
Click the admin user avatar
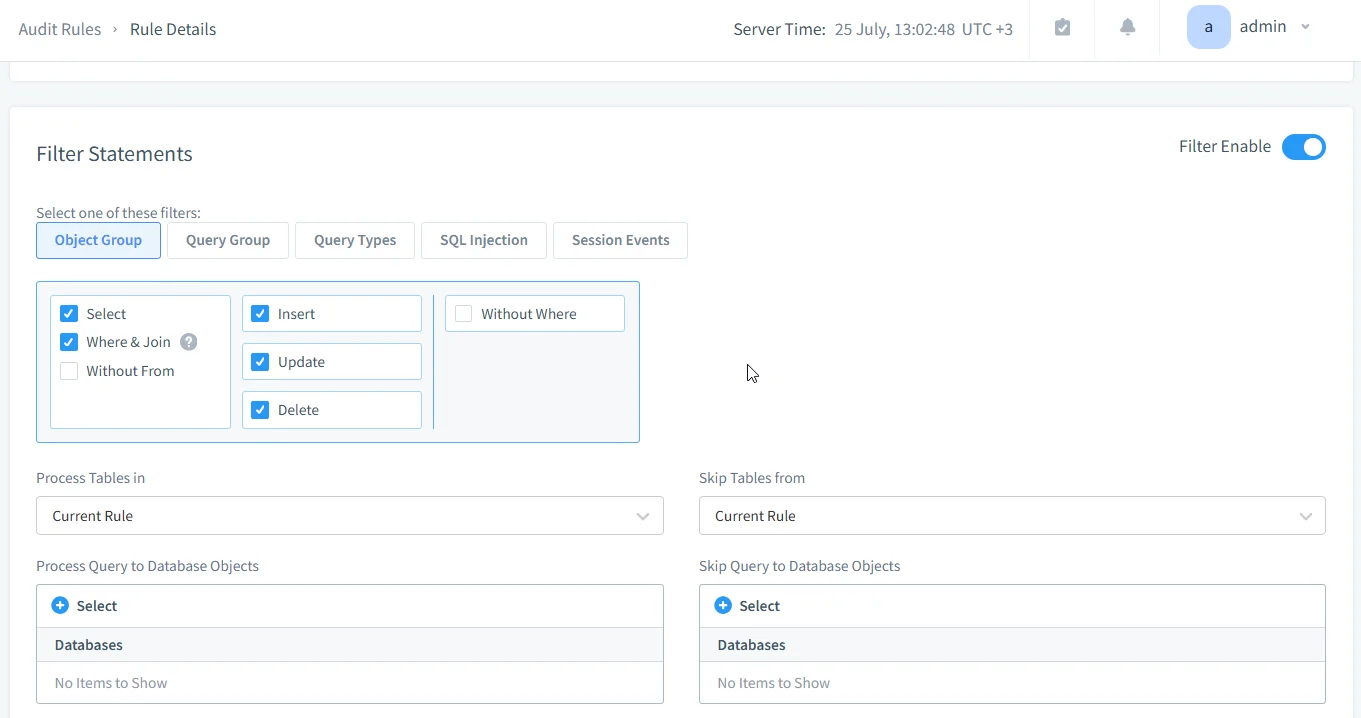tap(1208, 28)
